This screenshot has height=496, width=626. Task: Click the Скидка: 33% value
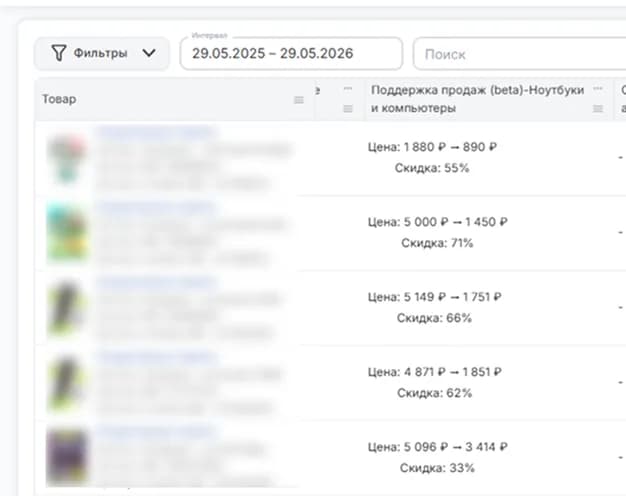[437, 468]
